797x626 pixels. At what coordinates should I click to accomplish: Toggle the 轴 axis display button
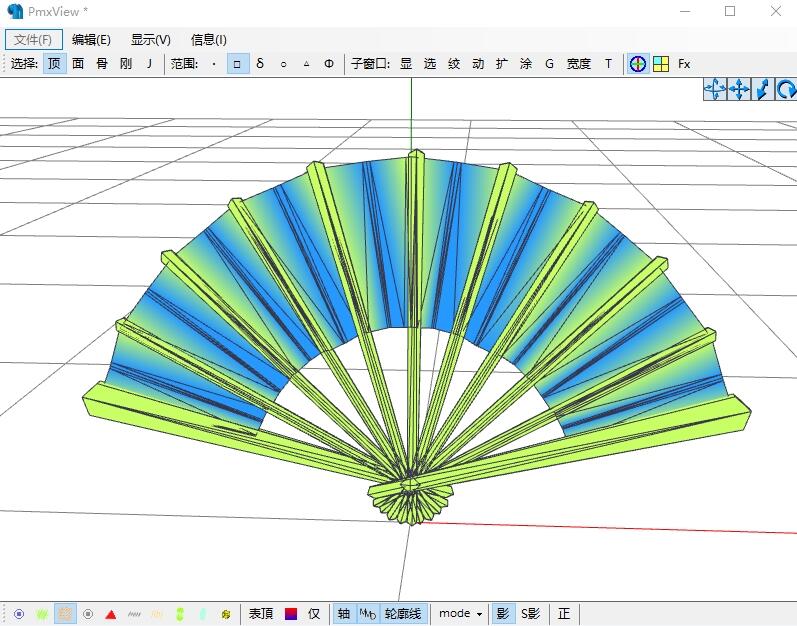[x=344, y=614]
